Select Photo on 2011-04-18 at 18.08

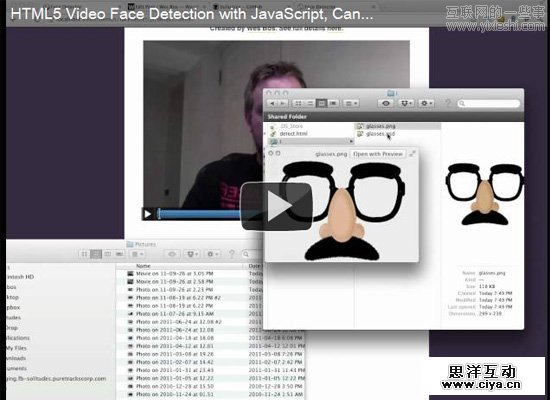(x=175, y=338)
